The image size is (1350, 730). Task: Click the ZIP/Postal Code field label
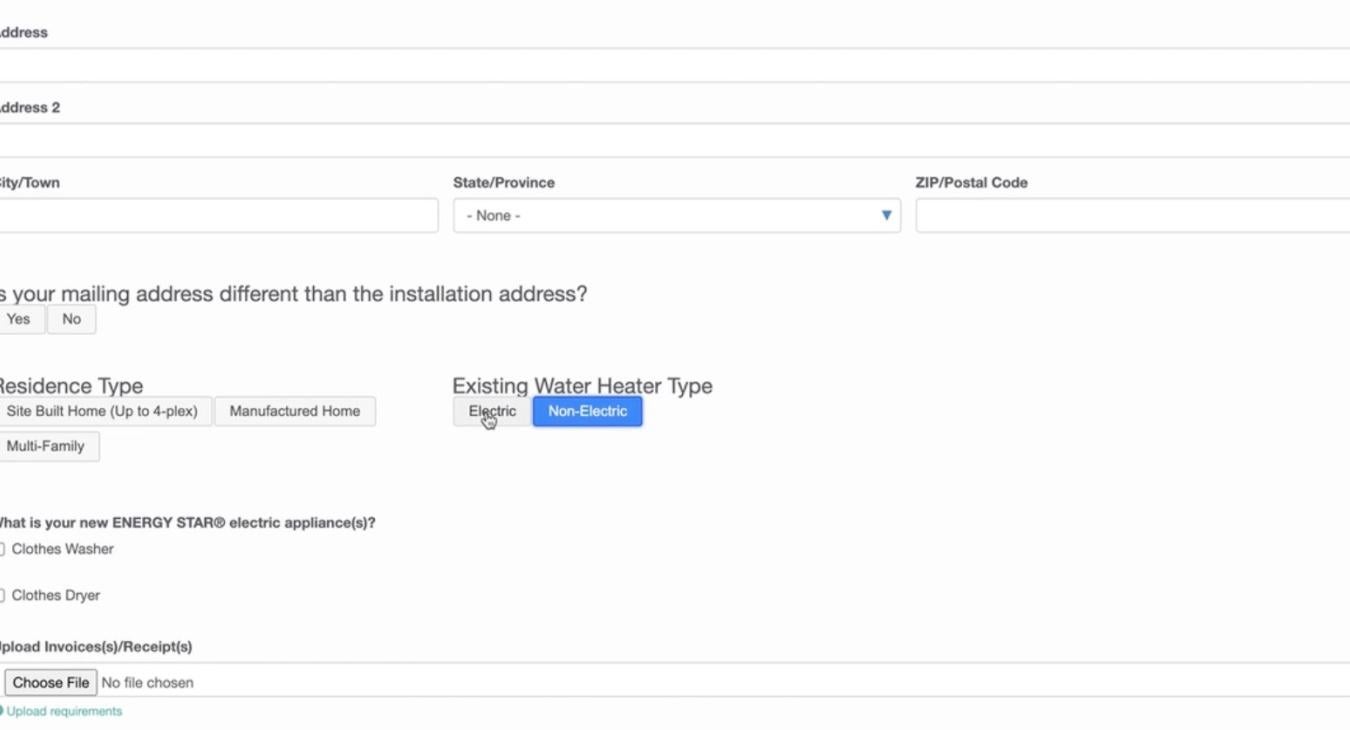tap(971, 182)
